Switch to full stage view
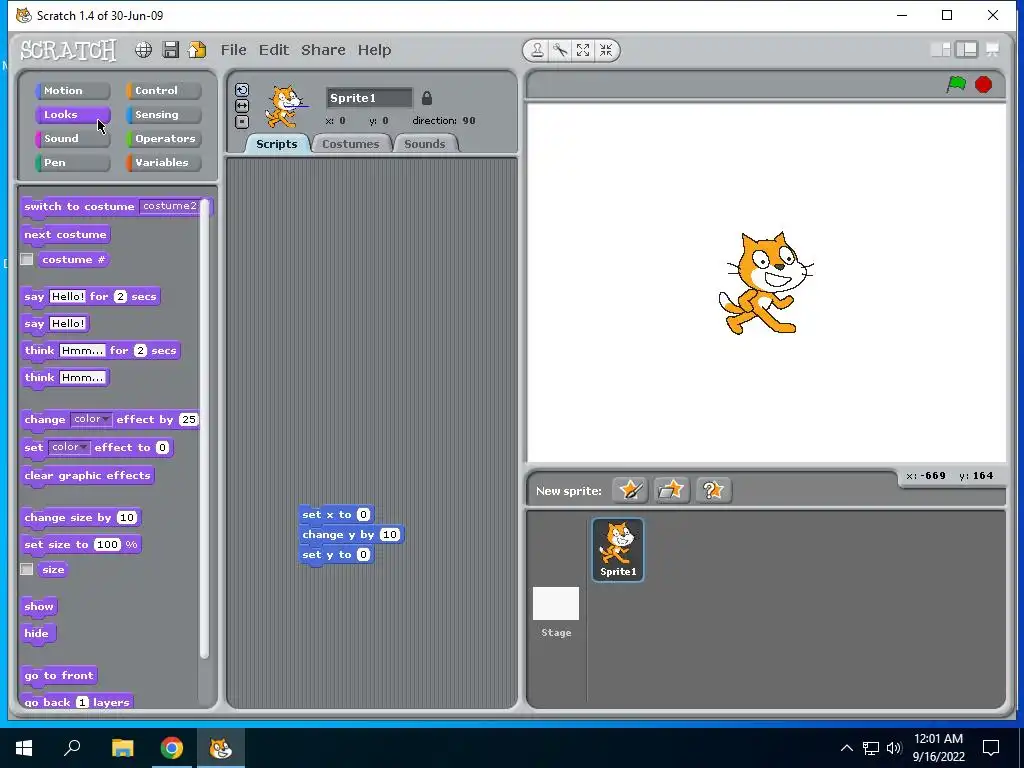This screenshot has height=768, width=1024. 967,50
